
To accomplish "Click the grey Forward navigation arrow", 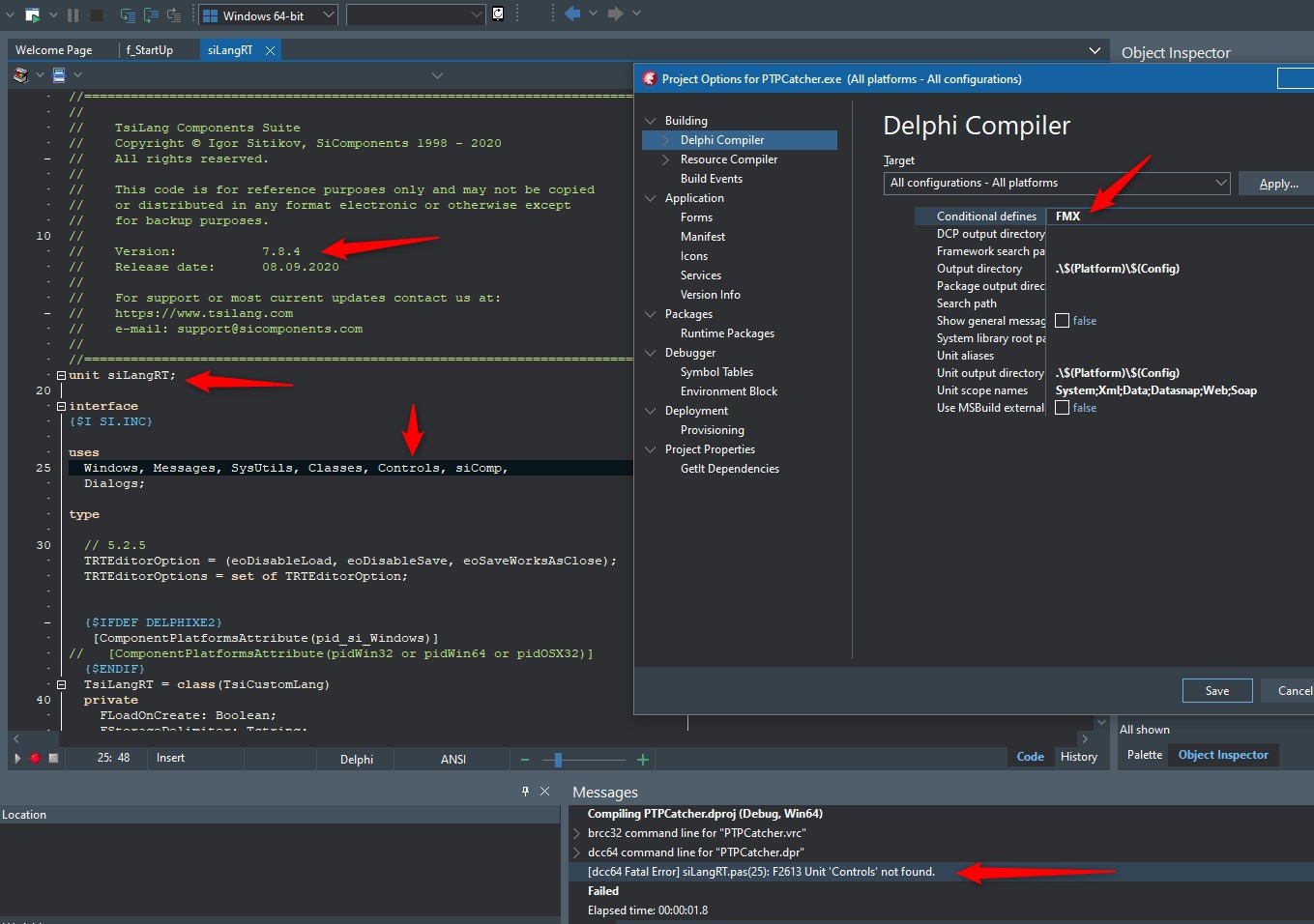I will (x=615, y=14).
